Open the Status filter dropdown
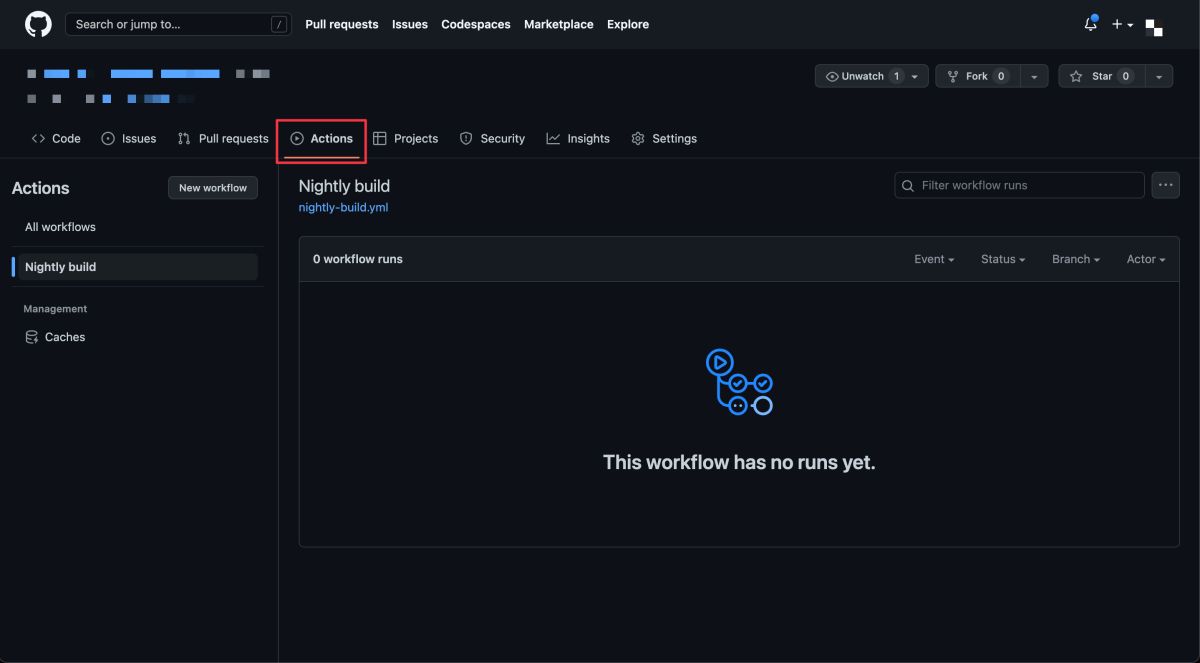Viewport: 1200px width, 663px height. click(1003, 259)
